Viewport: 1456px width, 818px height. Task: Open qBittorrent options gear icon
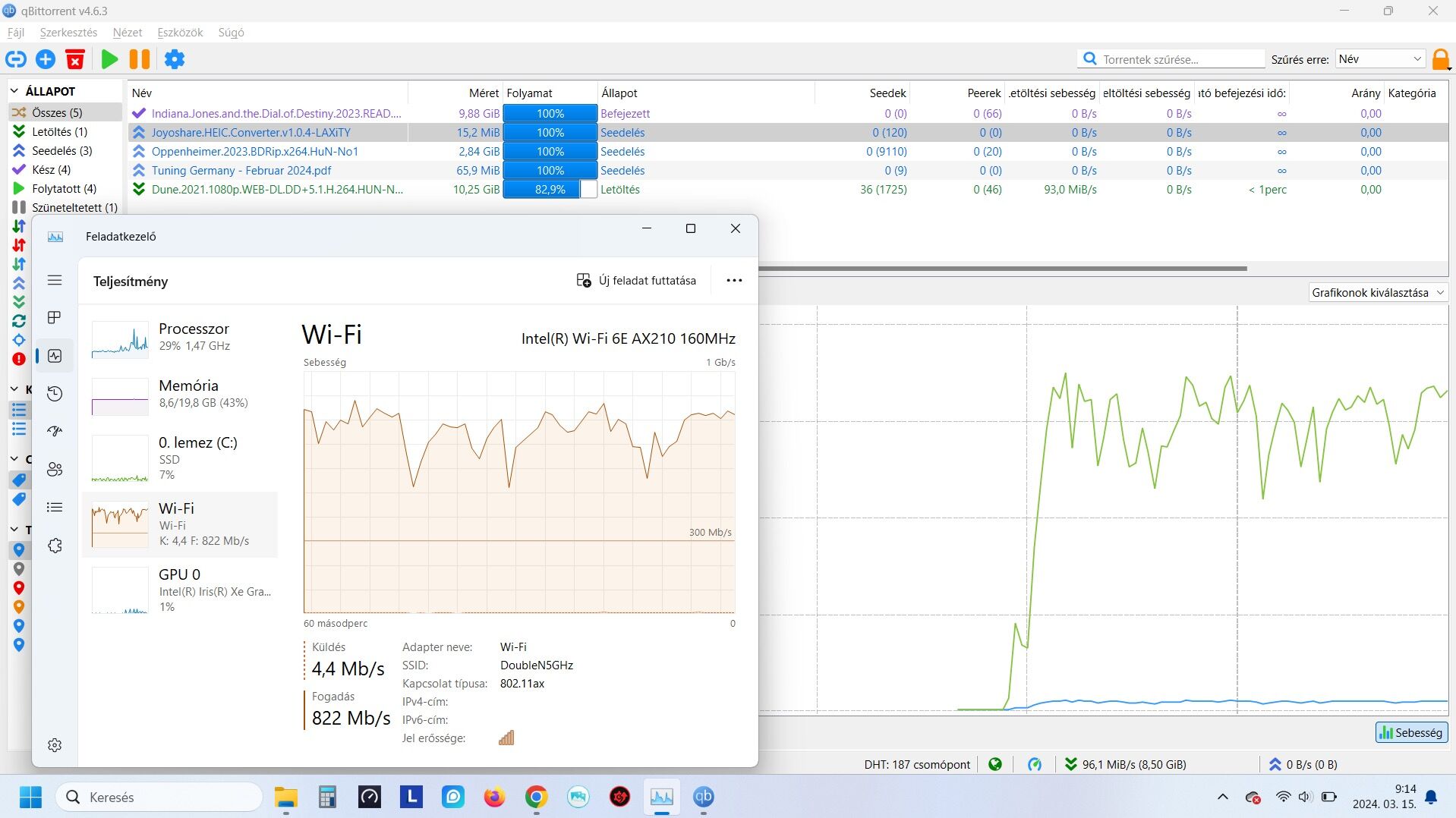click(x=175, y=59)
